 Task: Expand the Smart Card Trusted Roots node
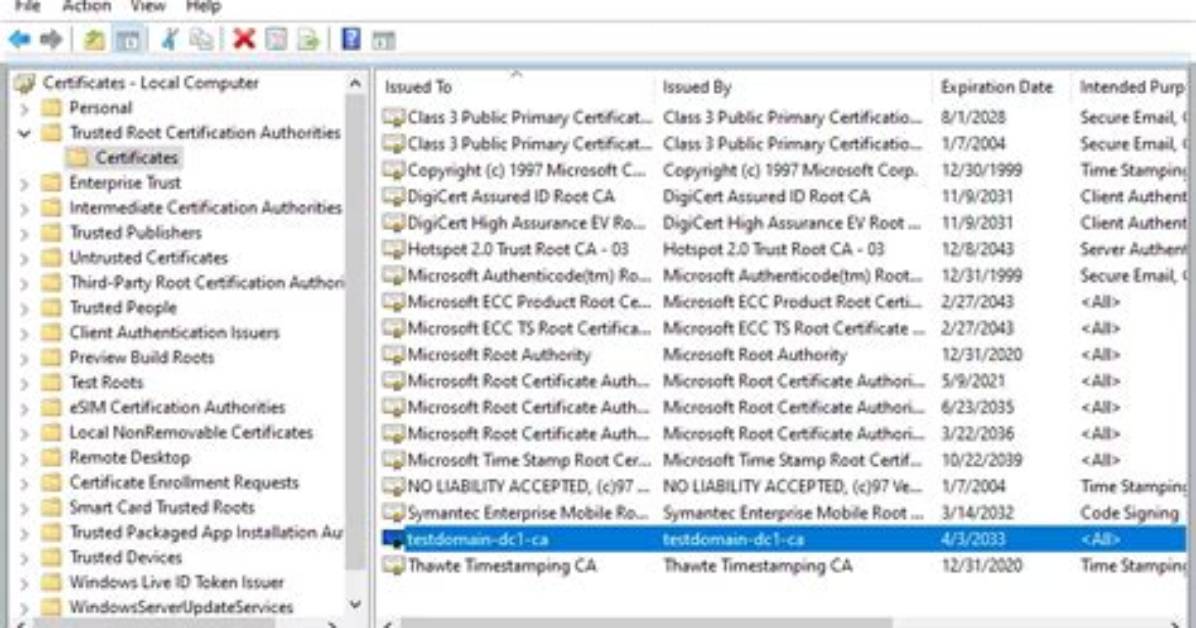pyautogui.click(x=24, y=508)
